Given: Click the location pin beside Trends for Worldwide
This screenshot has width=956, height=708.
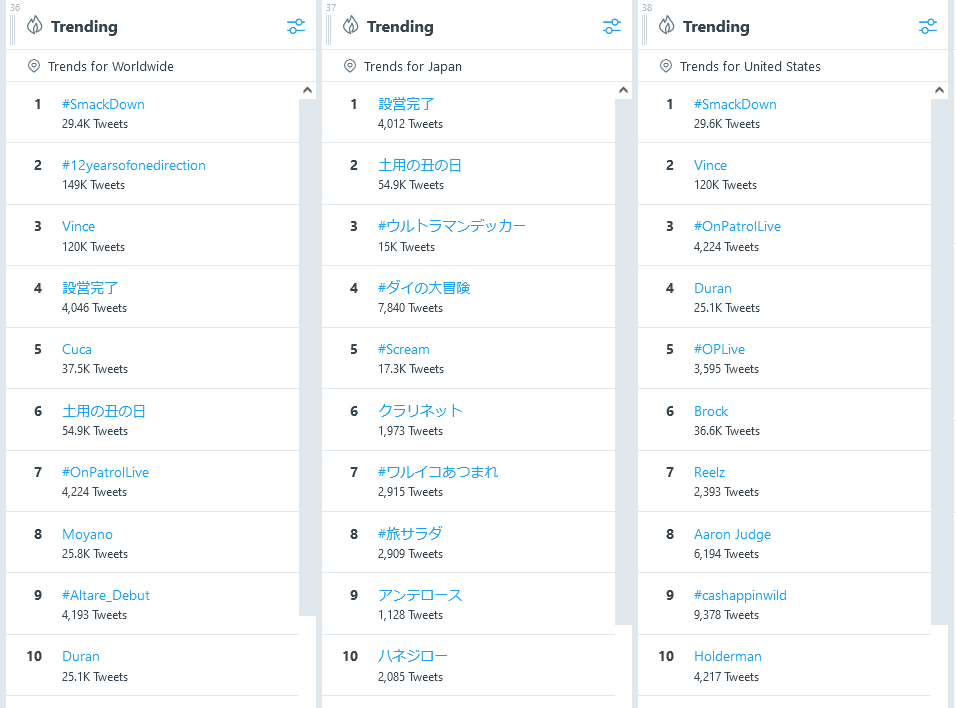Looking at the screenshot, I should (x=34, y=66).
